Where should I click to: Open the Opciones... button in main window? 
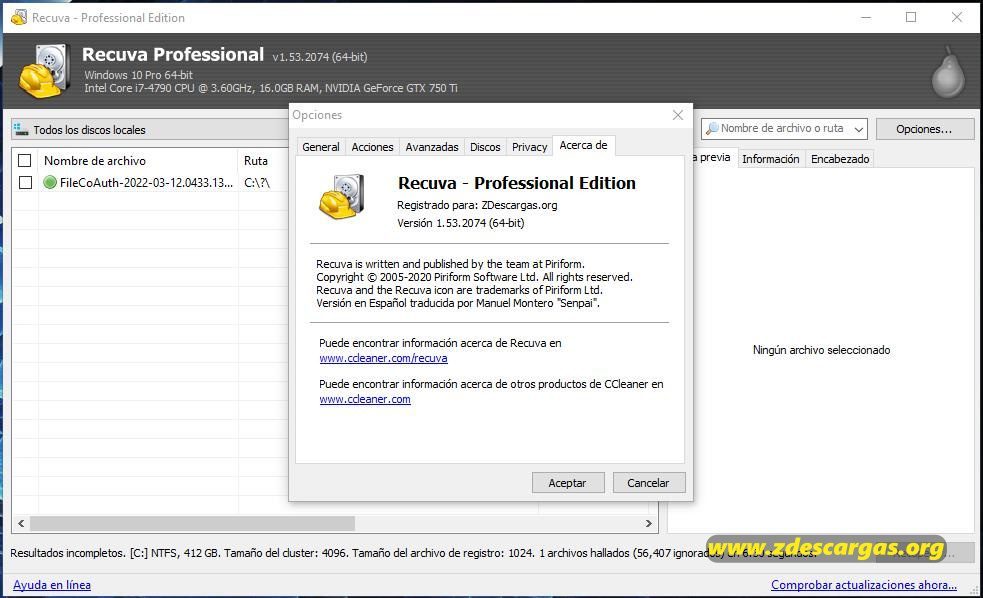[925, 129]
